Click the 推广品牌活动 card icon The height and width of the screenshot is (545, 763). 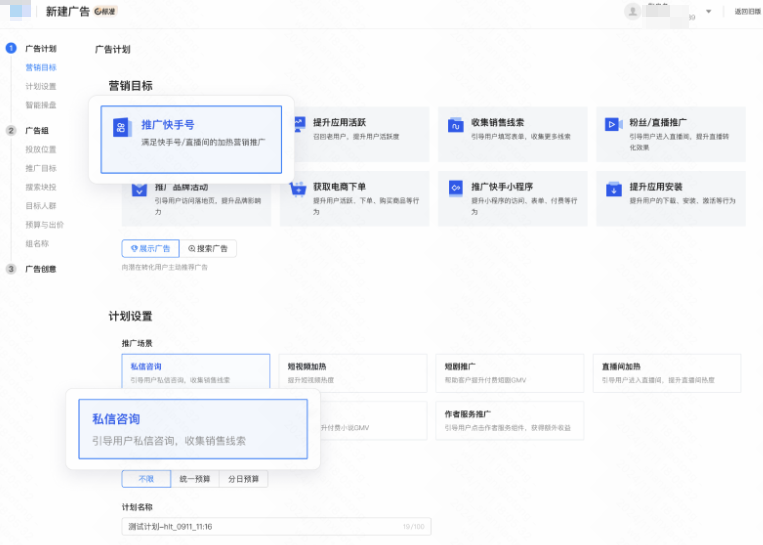tap(139, 190)
